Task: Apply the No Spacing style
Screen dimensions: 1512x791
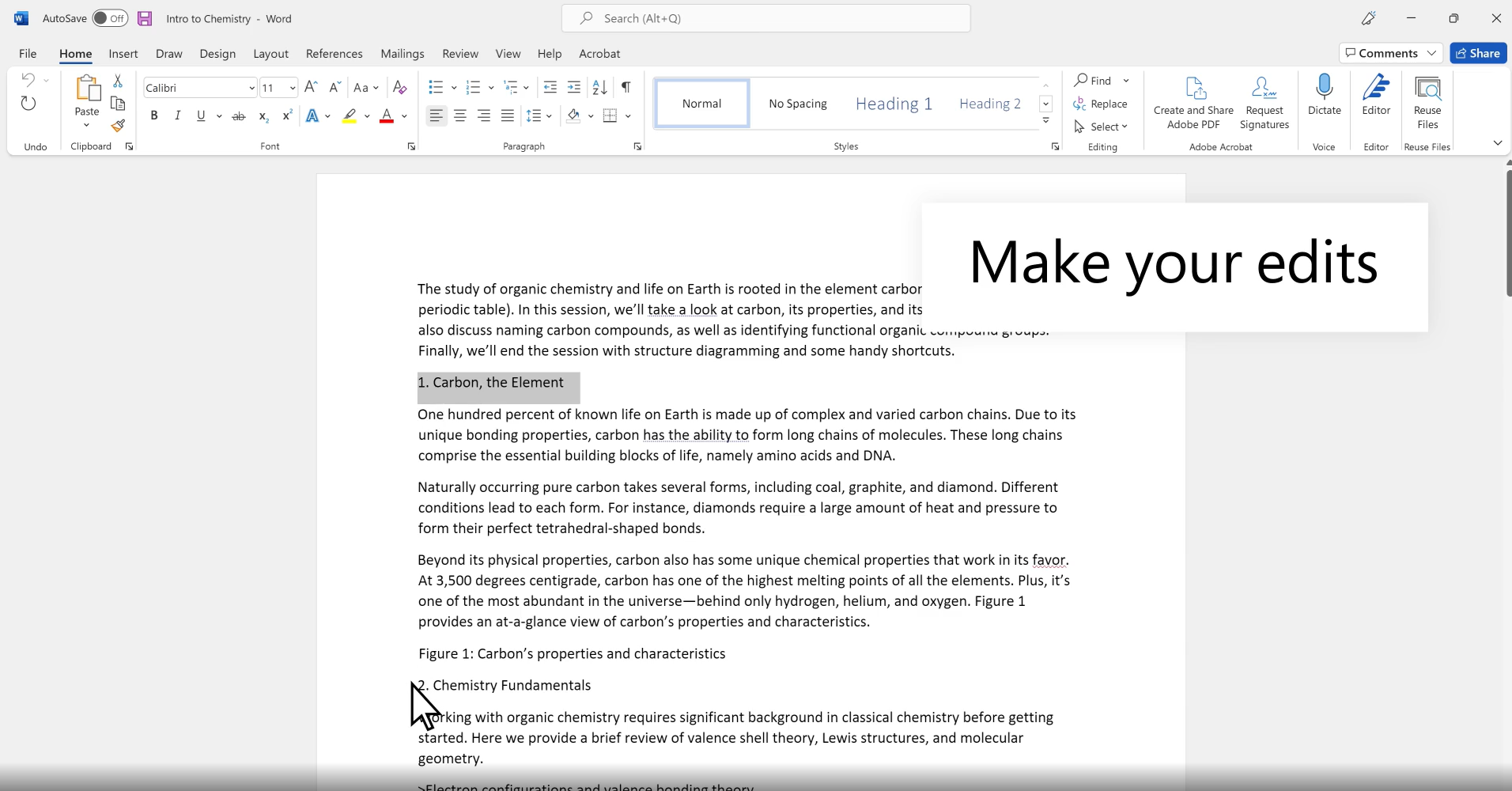Action: (798, 104)
